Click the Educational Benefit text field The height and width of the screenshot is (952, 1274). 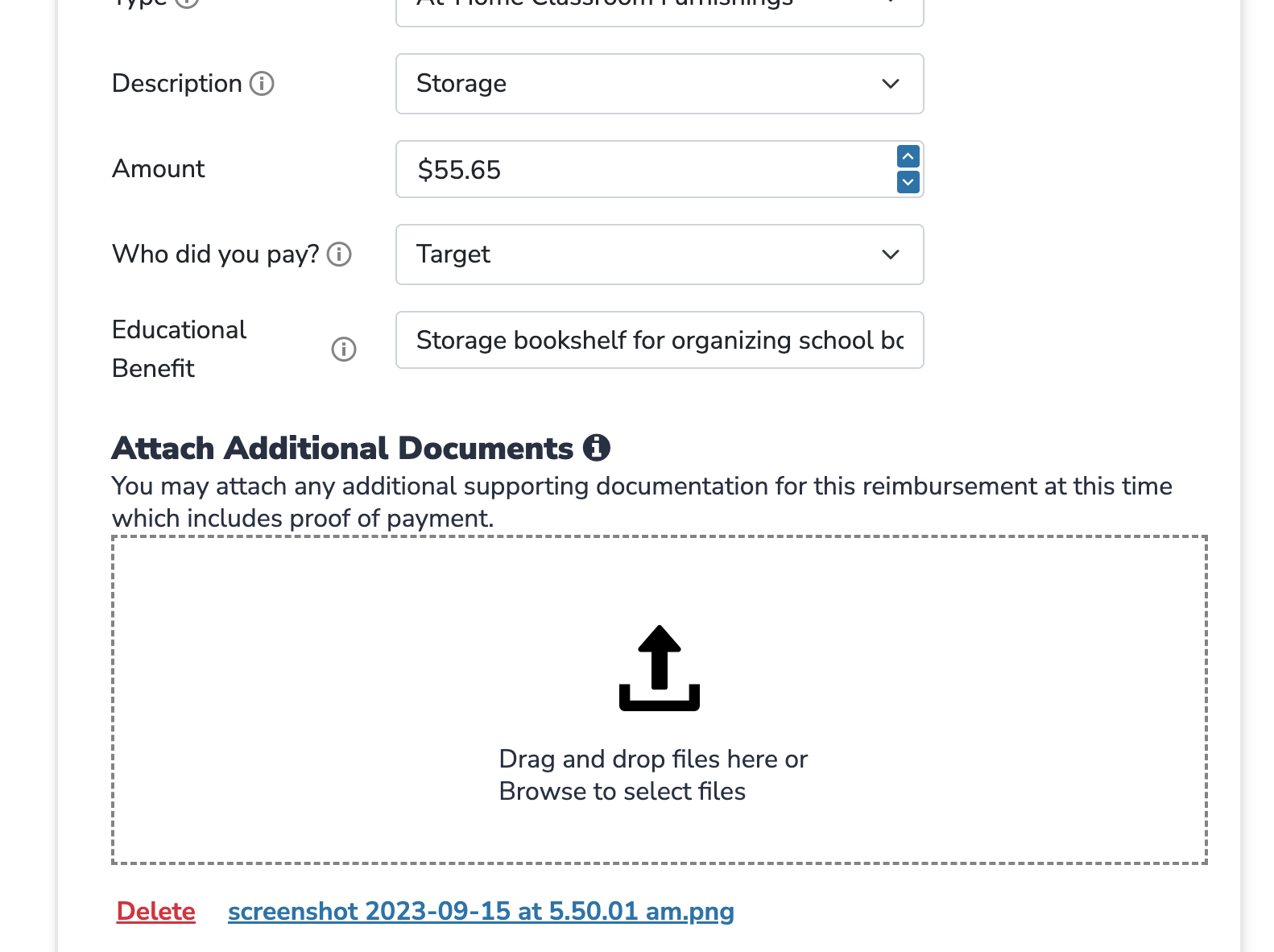point(659,340)
